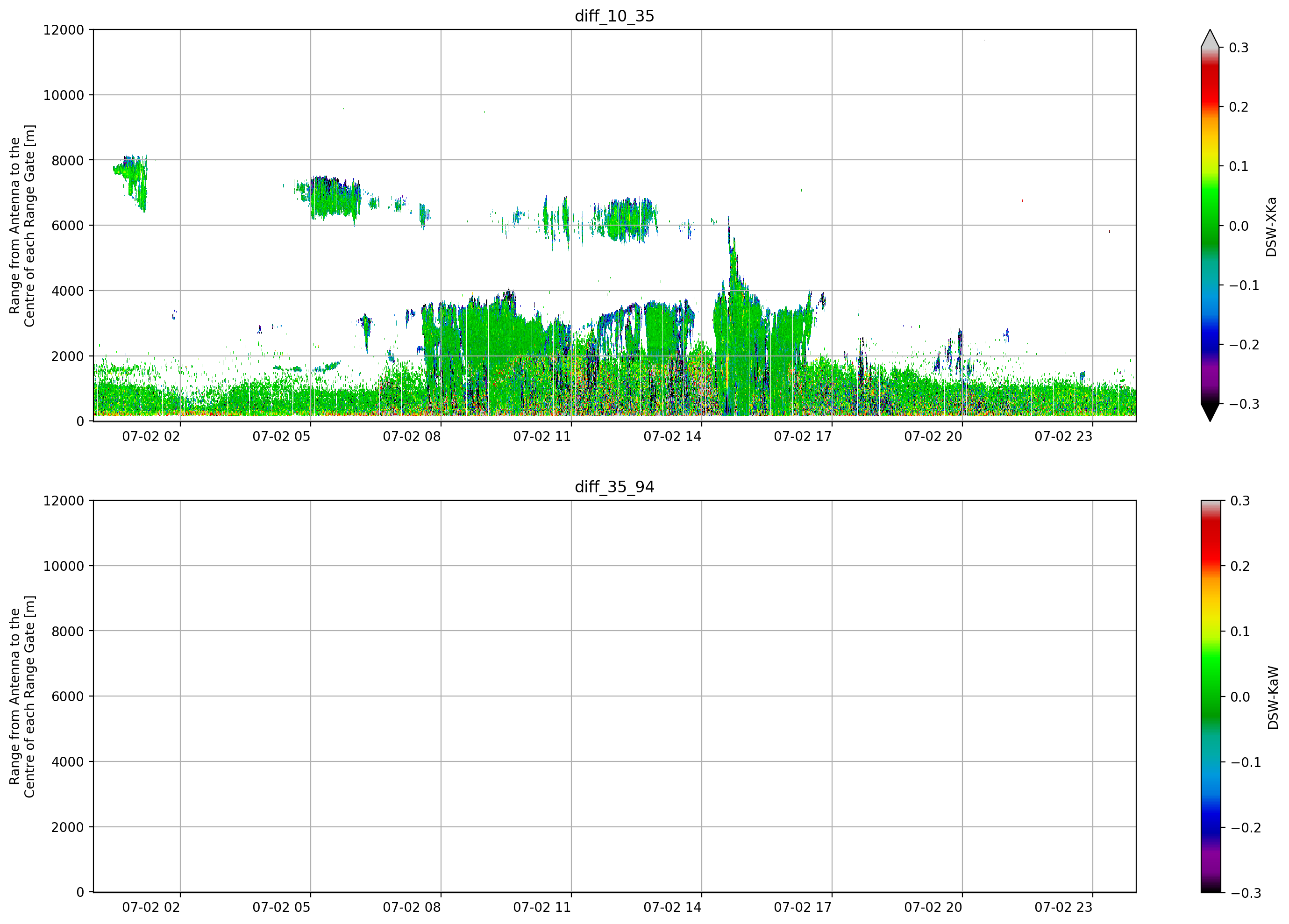Screen dimensions: 1289x924
Task: Click the DSW-KaW colorbar label
Action: click(x=1272, y=698)
